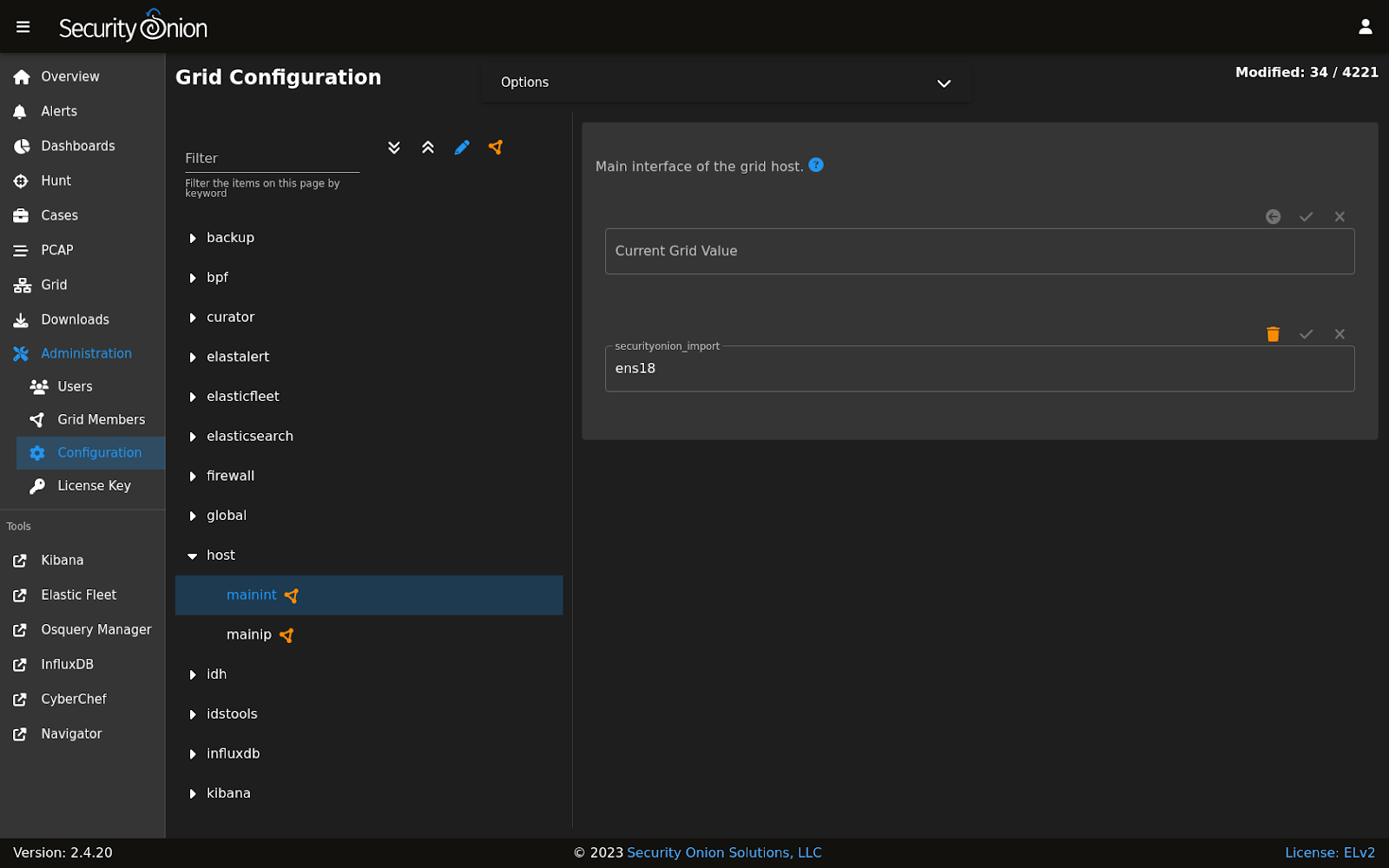Click the Security Onion logo
This screenshot has height=868, width=1389.
click(x=133, y=26)
